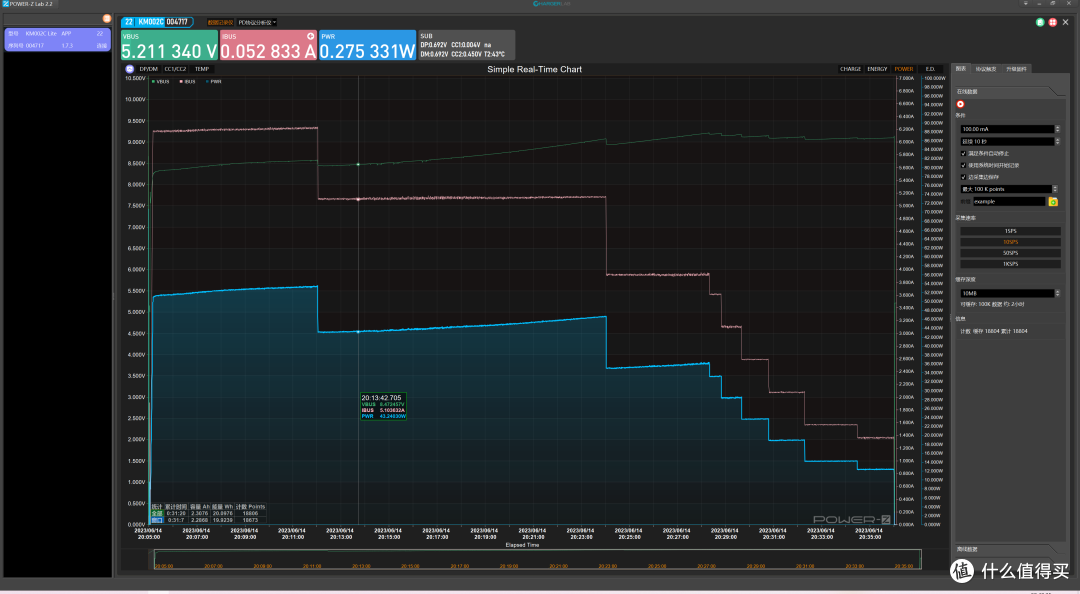Select the orange data logger tab
This screenshot has height=594, width=1080.
(x=220, y=23)
